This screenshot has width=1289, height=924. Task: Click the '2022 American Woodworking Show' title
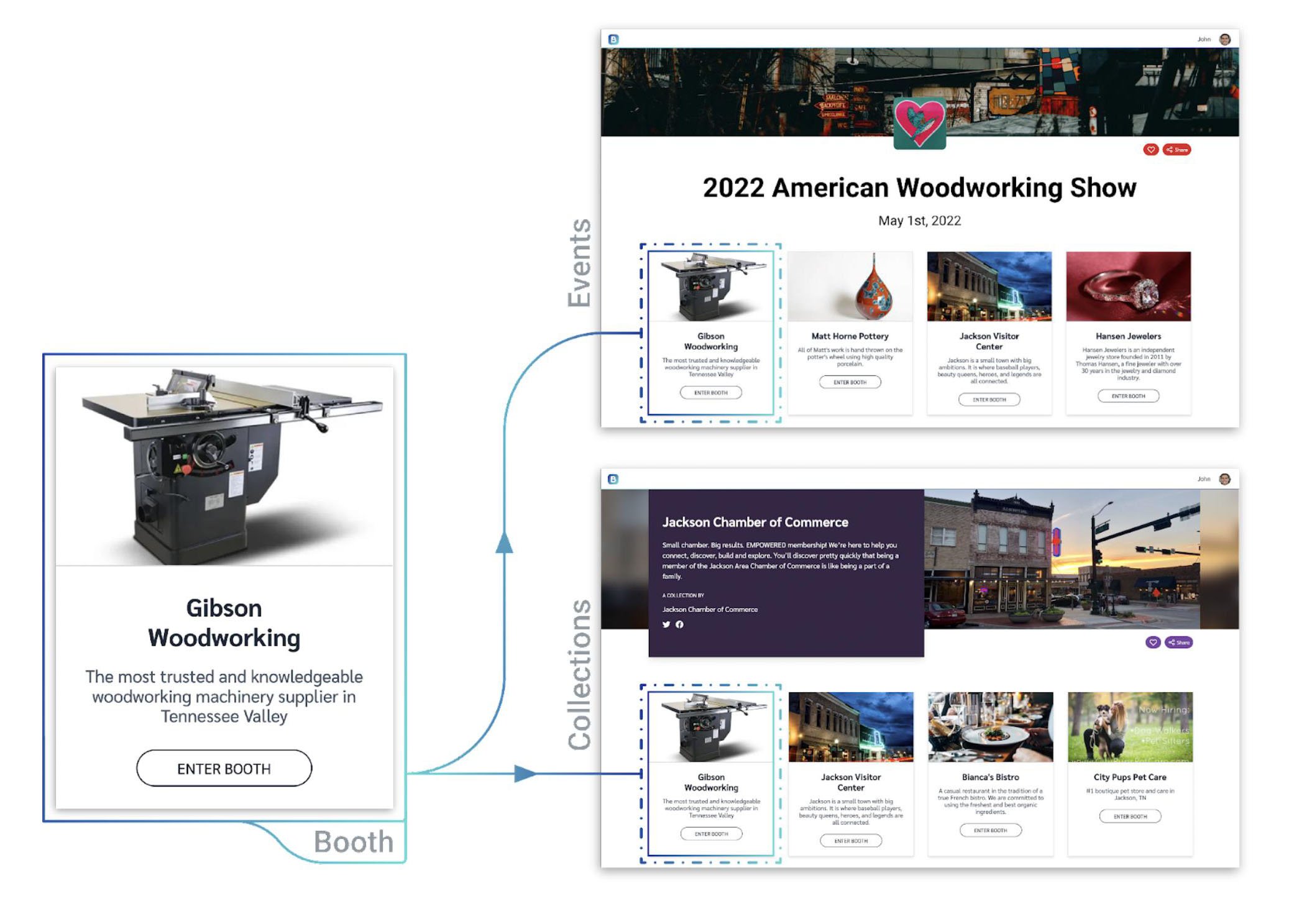[x=919, y=188]
